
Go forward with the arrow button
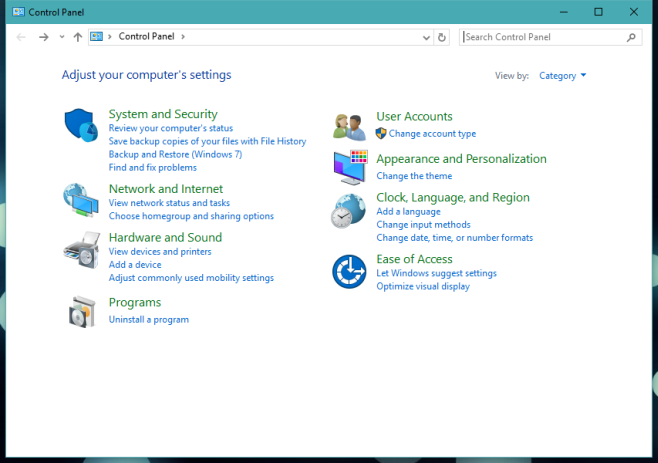click(43, 37)
